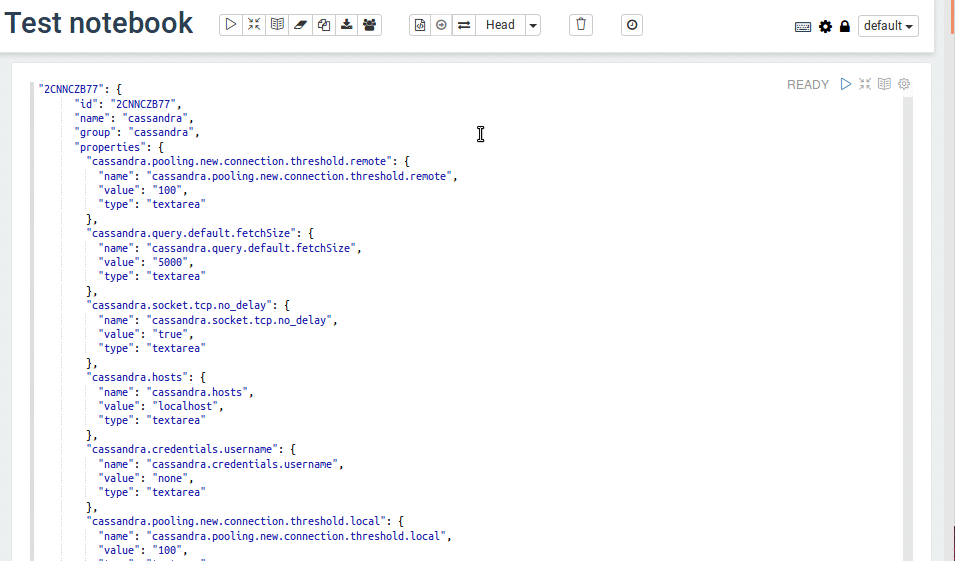Open the default view mode dropdown
This screenshot has width=955, height=561.
coord(888,26)
